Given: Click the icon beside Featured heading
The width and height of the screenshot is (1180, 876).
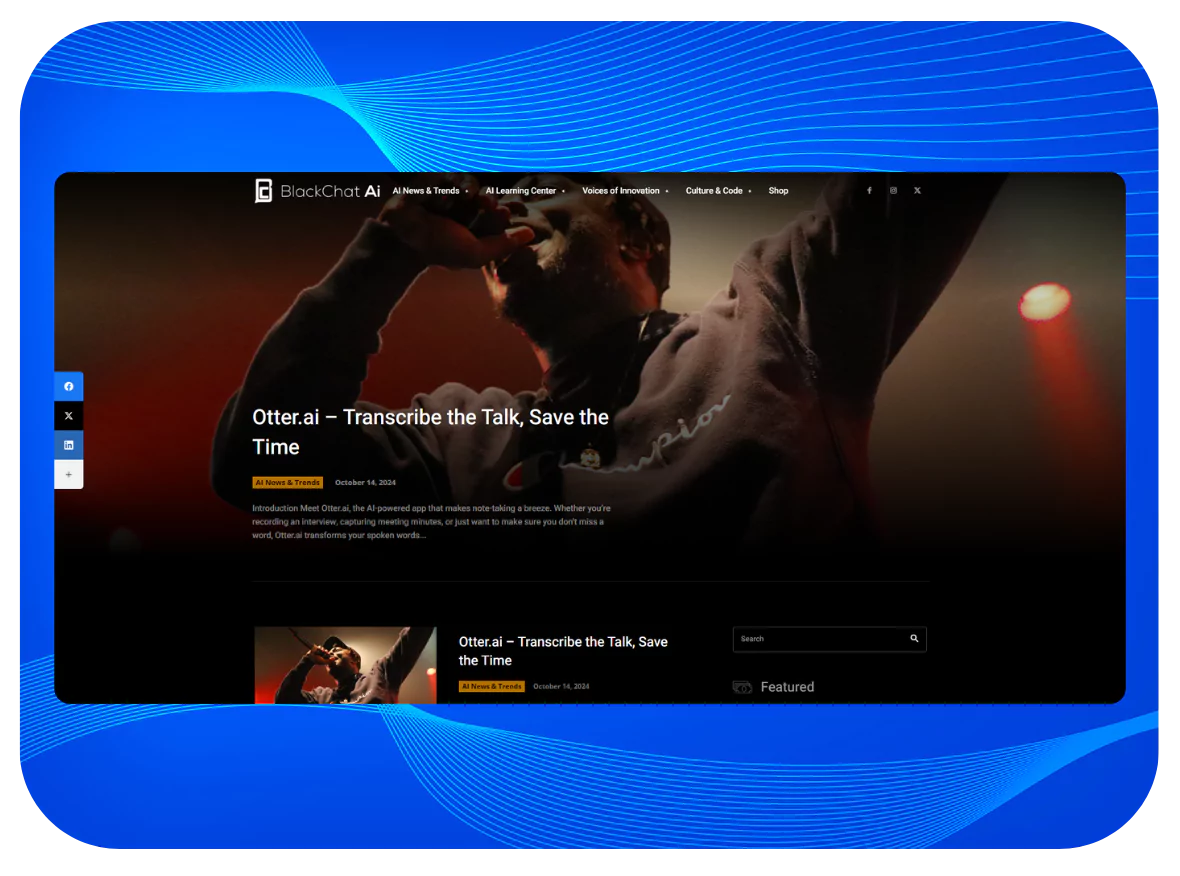Looking at the screenshot, I should point(742,687).
